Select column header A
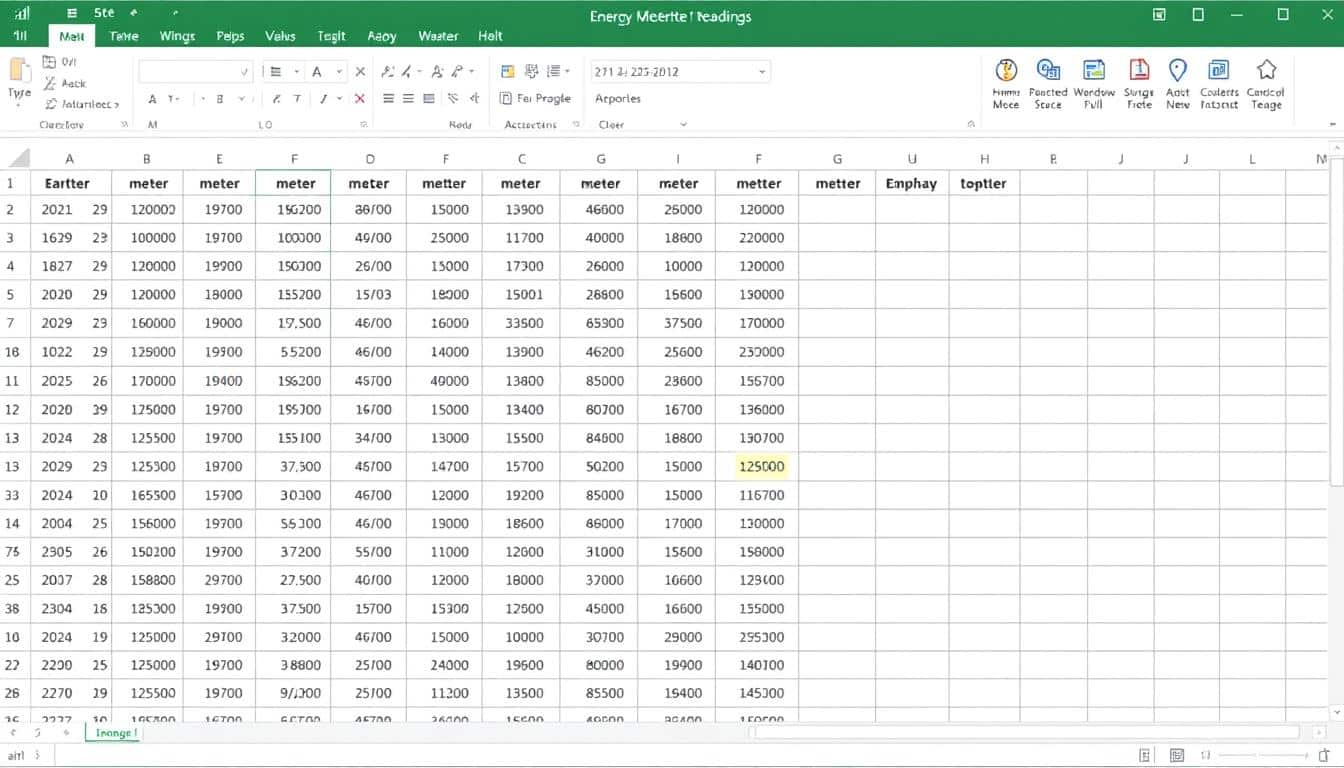 point(70,158)
